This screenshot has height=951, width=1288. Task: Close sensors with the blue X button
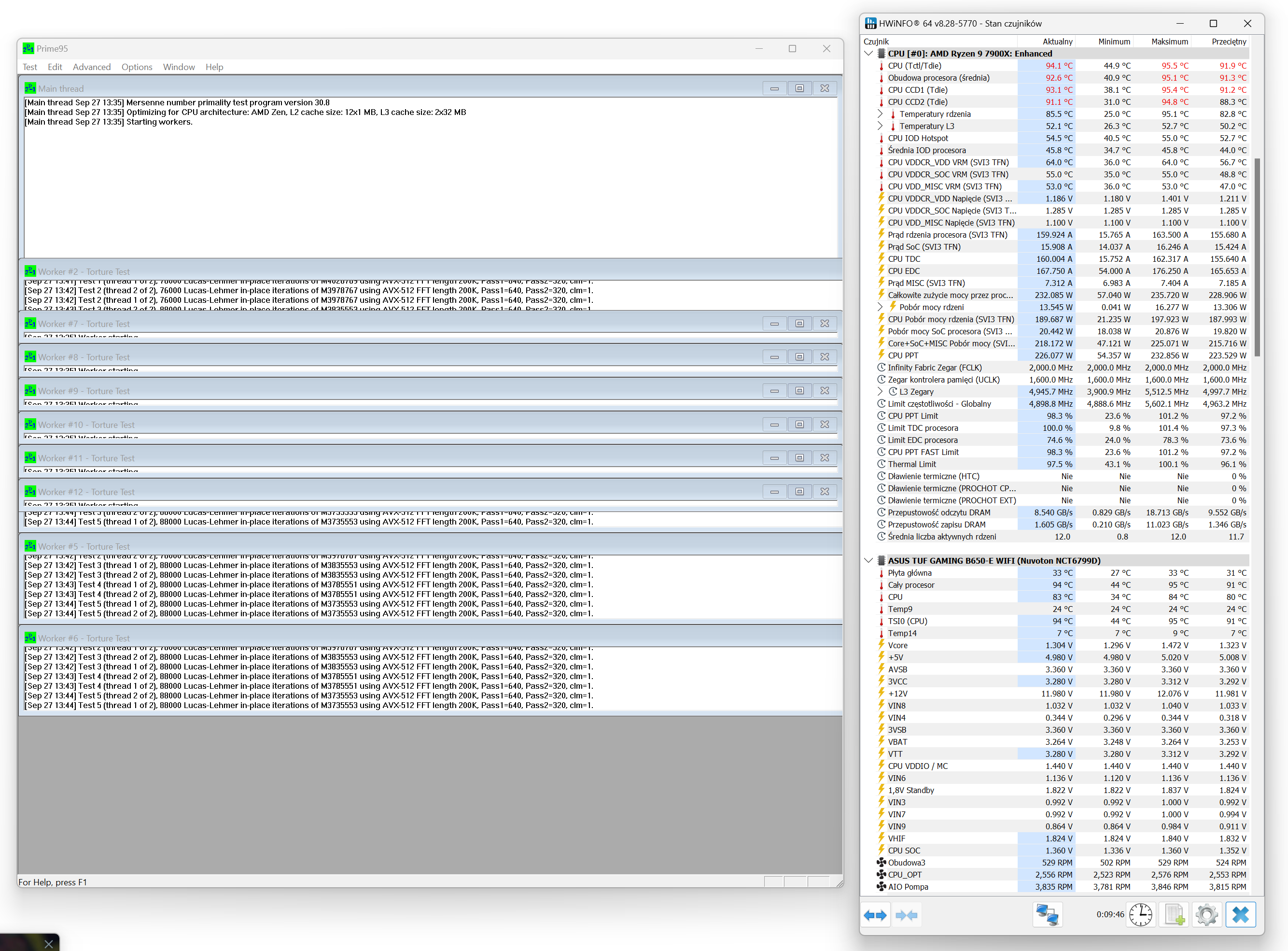[1240, 915]
